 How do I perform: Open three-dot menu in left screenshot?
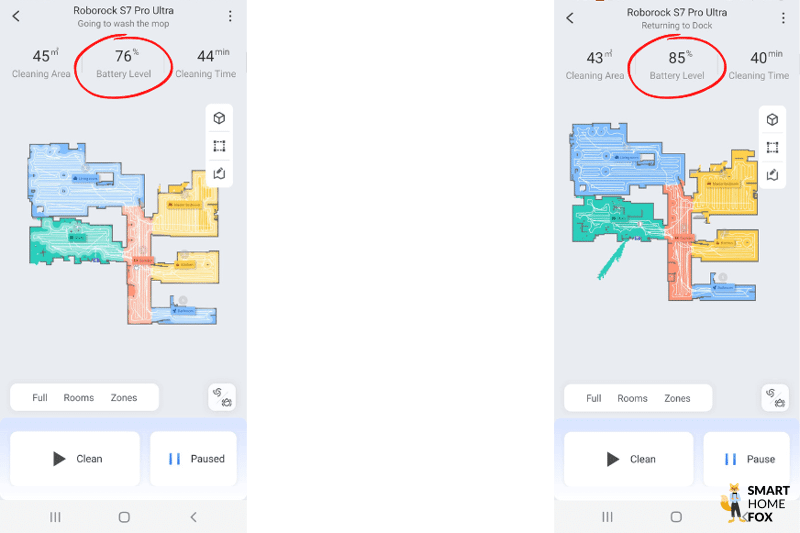coord(230,16)
